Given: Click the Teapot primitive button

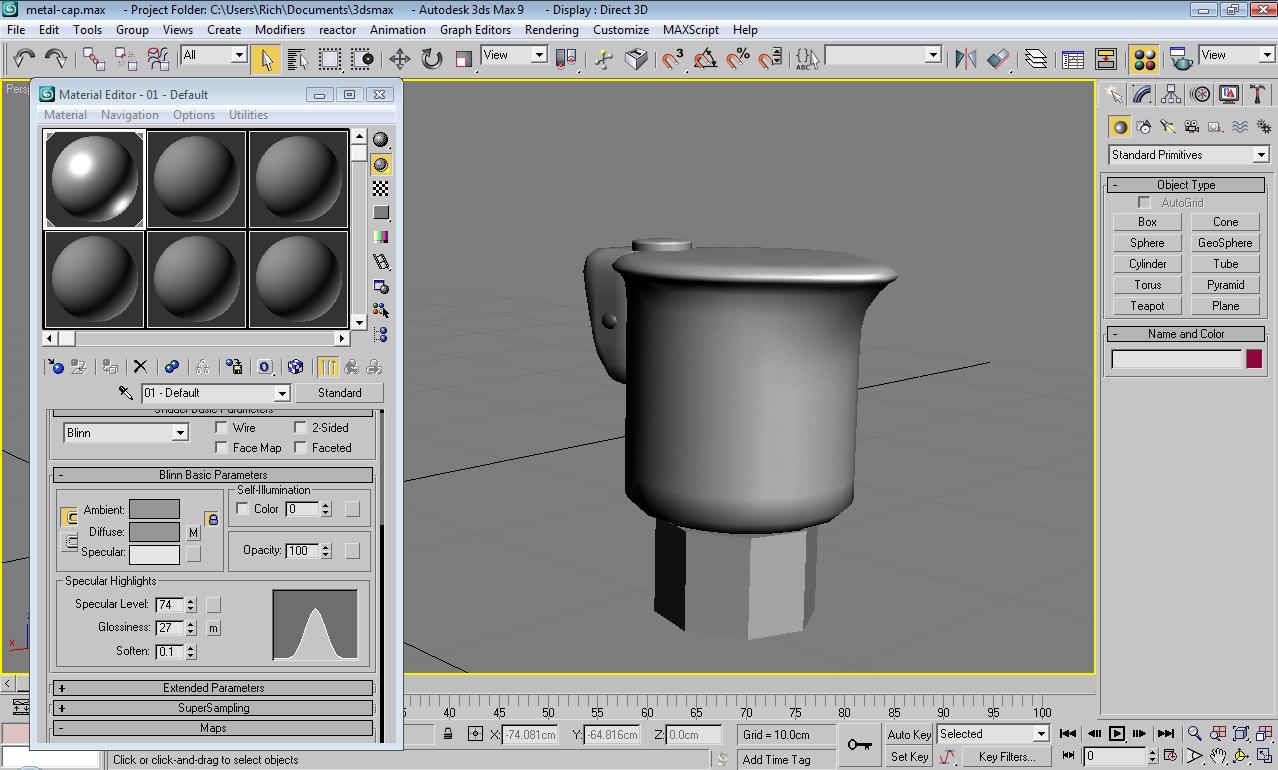Looking at the screenshot, I should 1145,306.
